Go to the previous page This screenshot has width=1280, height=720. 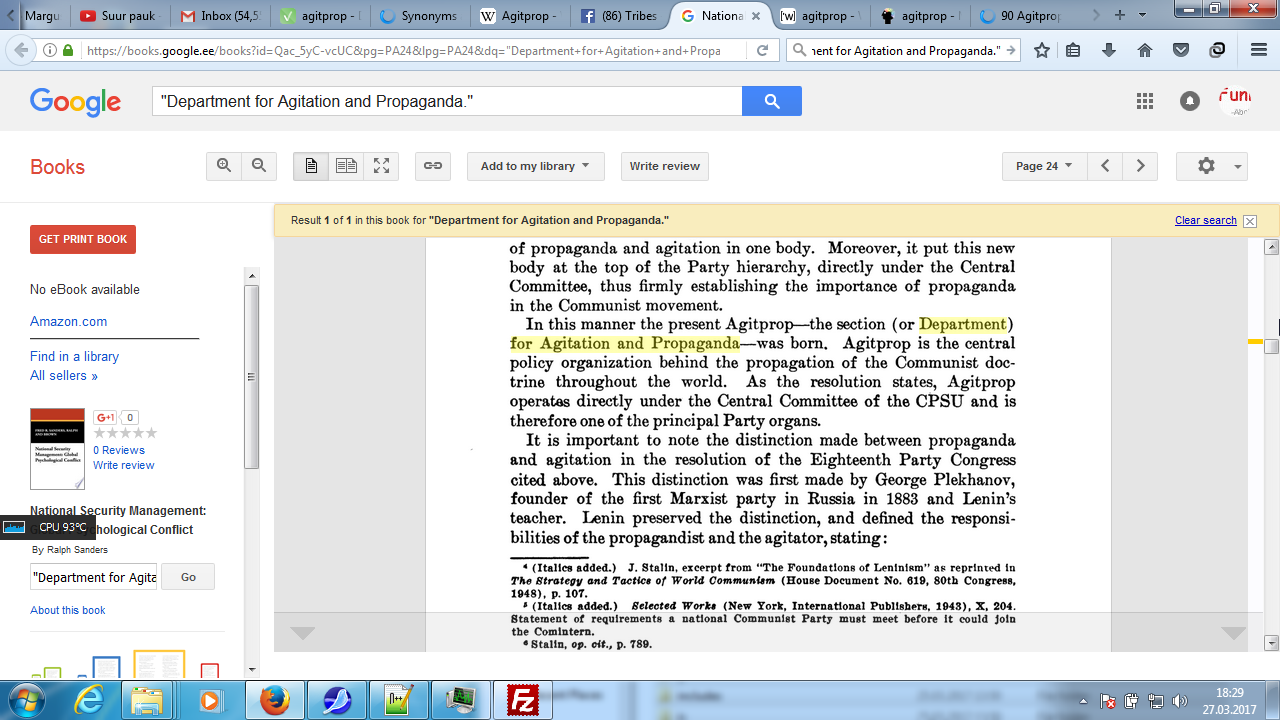point(1105,166)
